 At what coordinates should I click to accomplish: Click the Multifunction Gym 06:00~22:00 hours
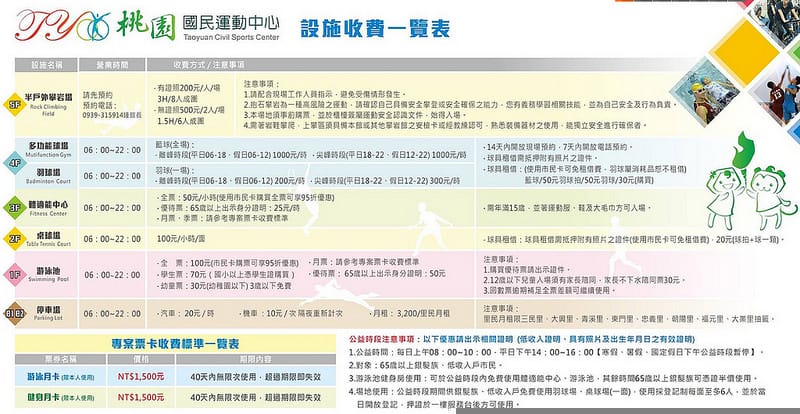[x=112, y=150]
